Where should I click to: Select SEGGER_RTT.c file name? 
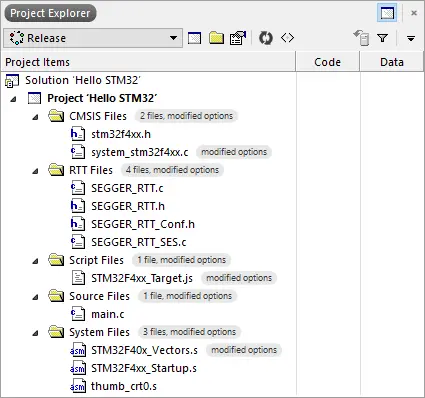click(x=127, y=188)
